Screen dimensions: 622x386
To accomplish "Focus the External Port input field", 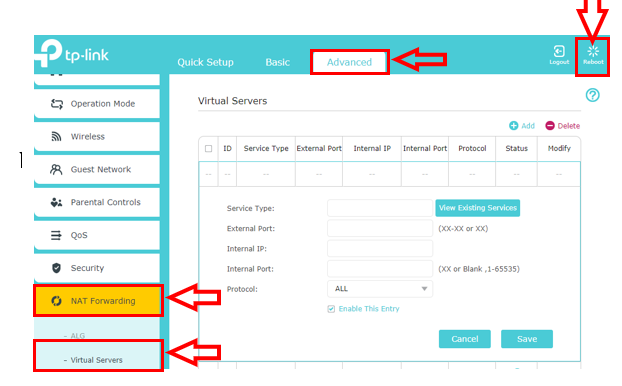I will coord(380,229).
